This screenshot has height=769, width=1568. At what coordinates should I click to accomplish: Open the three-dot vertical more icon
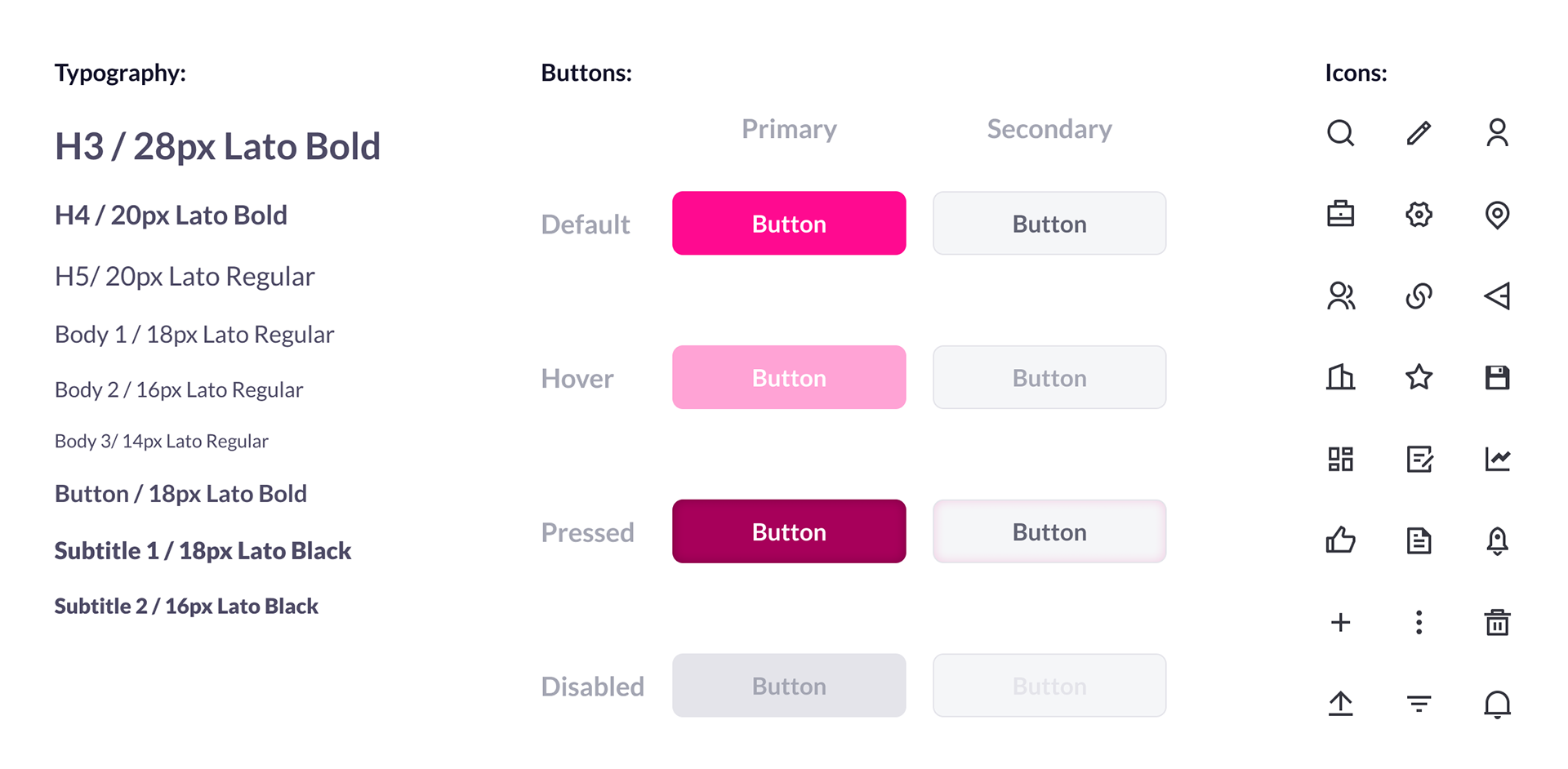tap(1419, 622)
